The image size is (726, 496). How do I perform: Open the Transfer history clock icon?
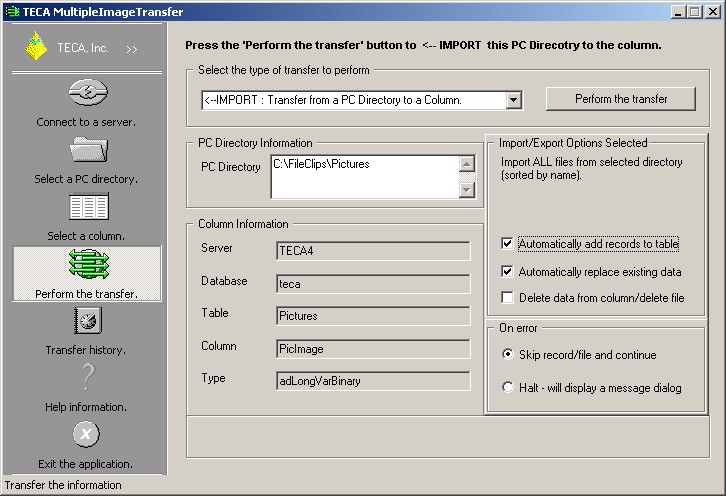tap(88, 321)
